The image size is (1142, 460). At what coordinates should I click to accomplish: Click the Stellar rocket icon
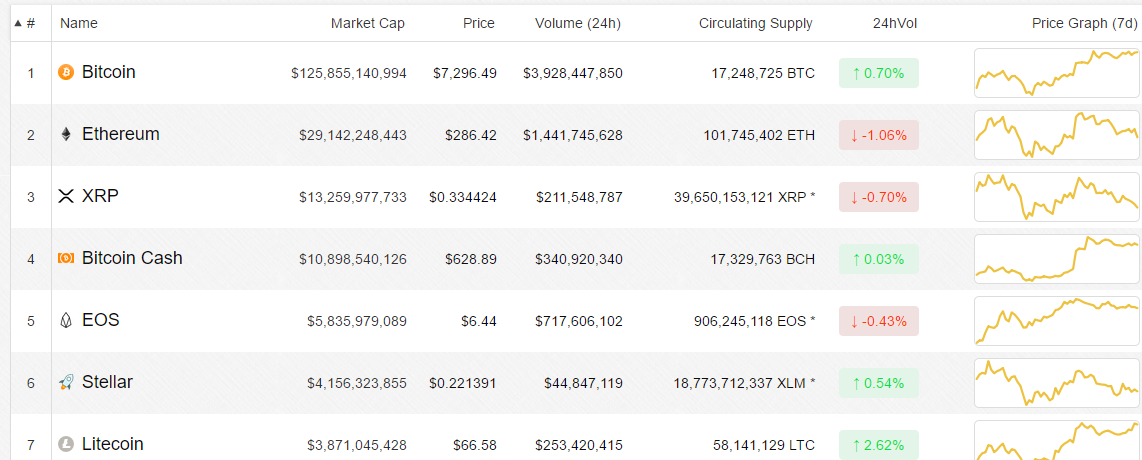click(67, 383)
